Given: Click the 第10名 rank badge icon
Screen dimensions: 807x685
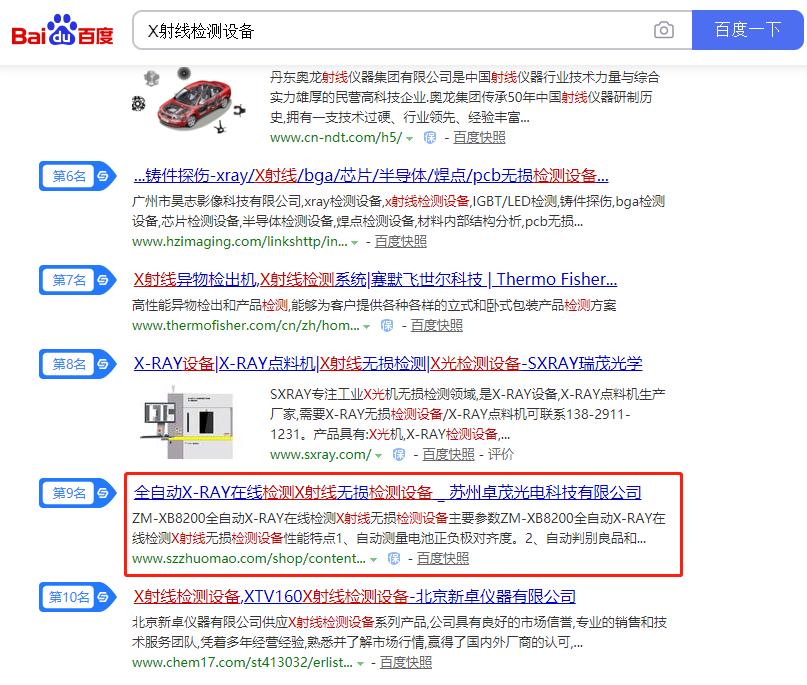Looking at the screenshot, I should point(78,597).
